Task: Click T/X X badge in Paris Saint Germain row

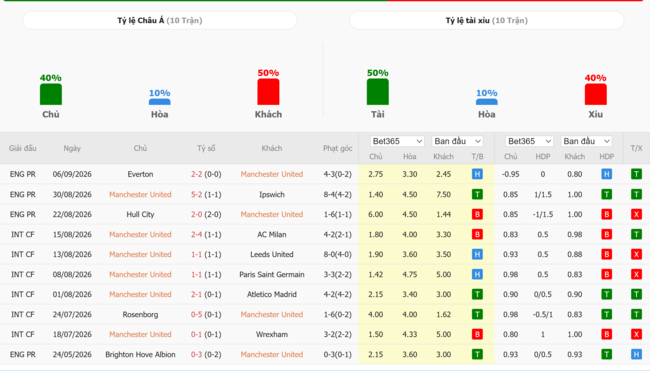Action: [636, 274]
